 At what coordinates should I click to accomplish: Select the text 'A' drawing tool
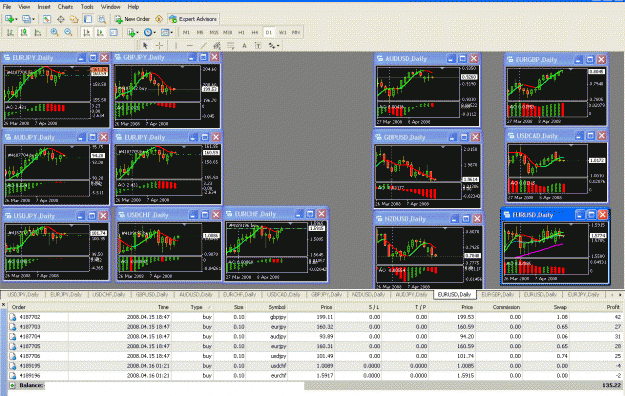coord(244,45)
